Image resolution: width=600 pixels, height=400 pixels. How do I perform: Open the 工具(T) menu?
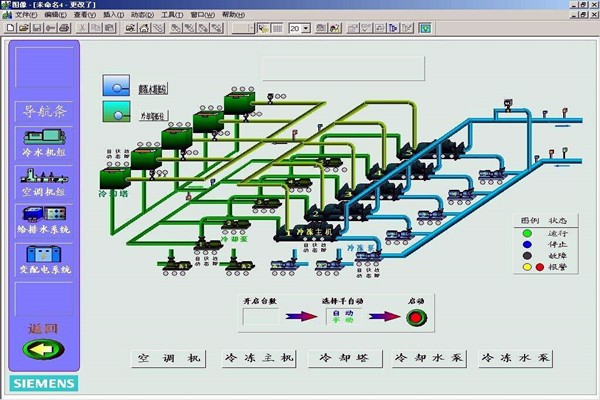point(172,16)
